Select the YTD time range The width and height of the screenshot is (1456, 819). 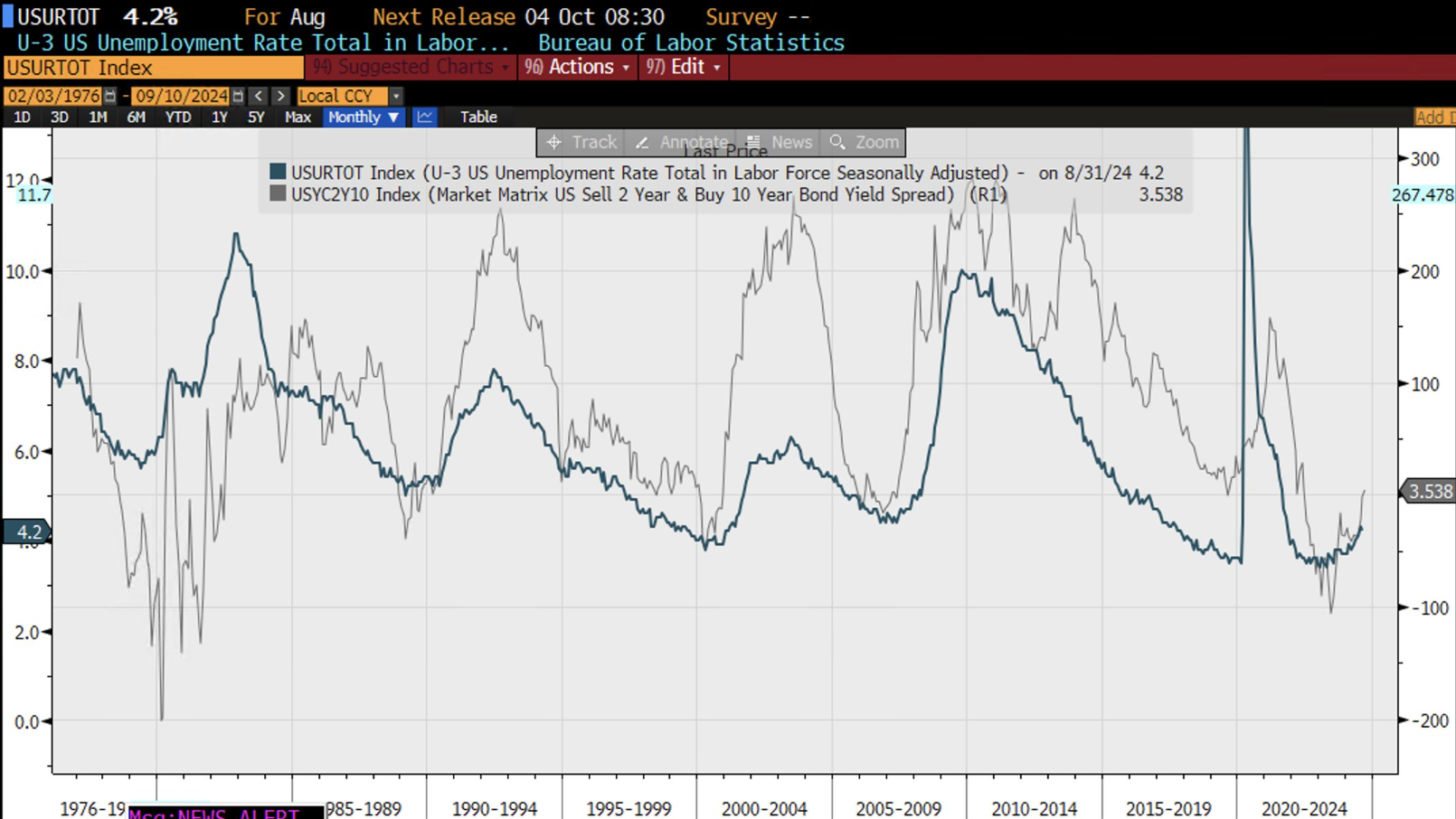tap(177, 118)
